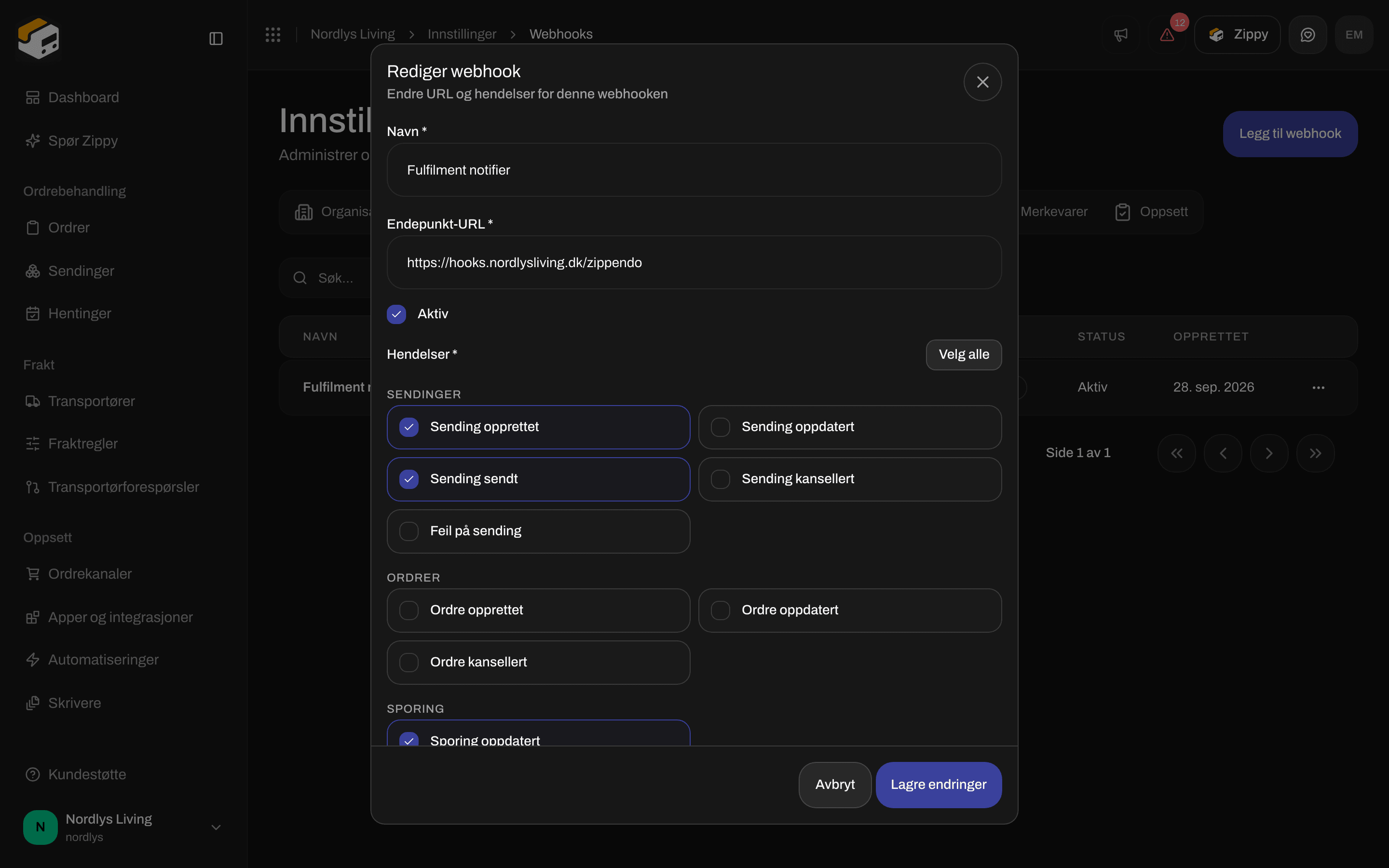1389x868 pixels.
Task: Click Lagre endringer button
Action: [x=939, y=785]
